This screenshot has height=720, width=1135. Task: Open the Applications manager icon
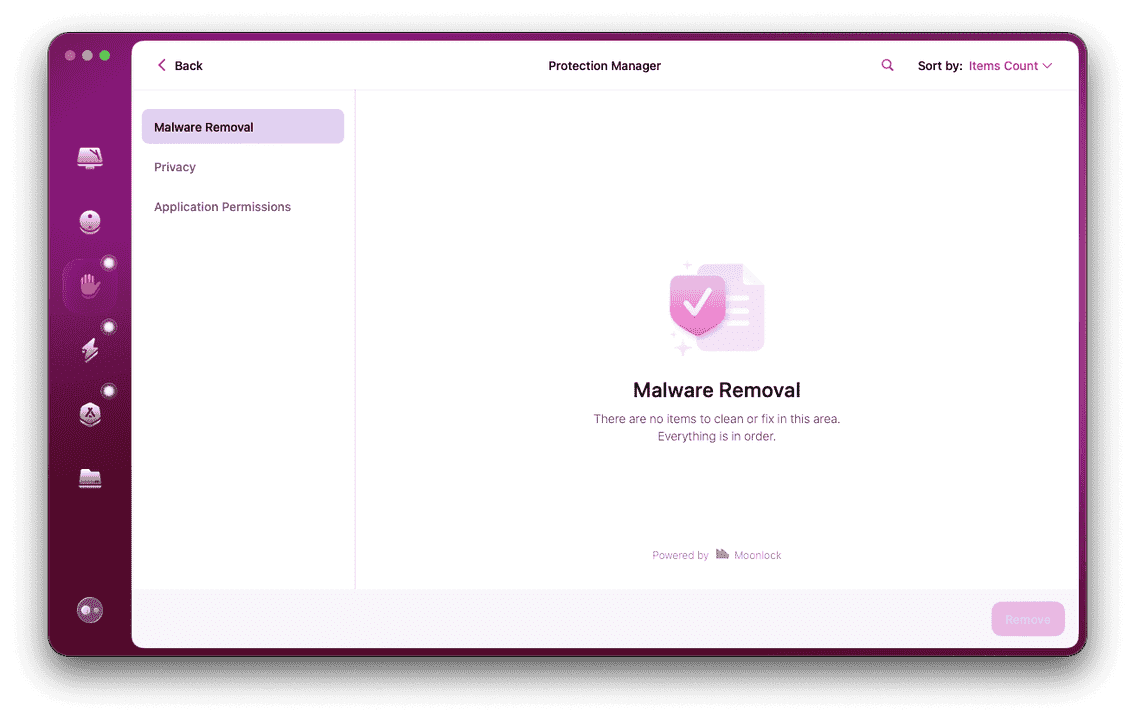[x=88, y=413]
